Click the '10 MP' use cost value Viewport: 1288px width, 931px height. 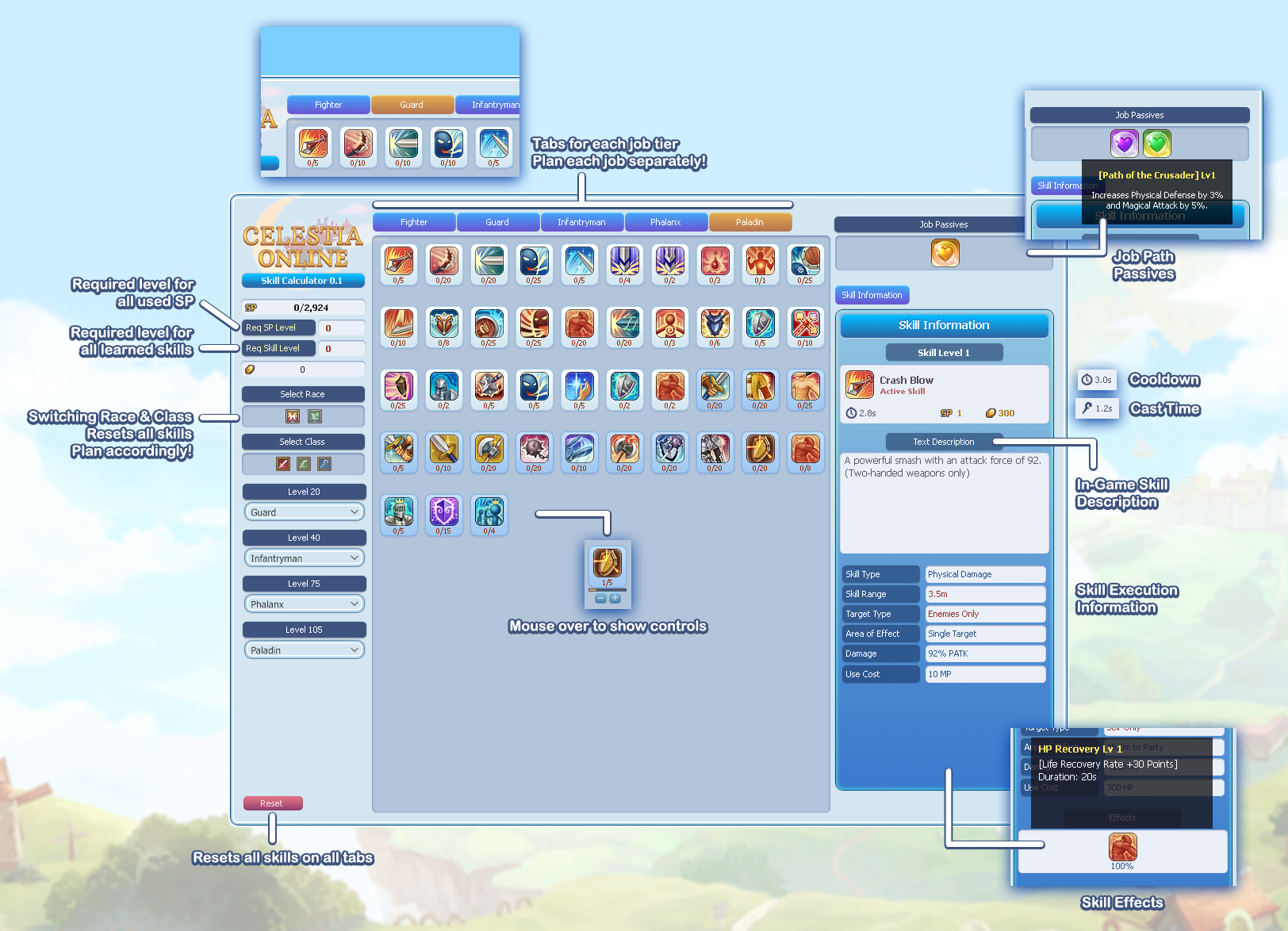tap(985, 674)
